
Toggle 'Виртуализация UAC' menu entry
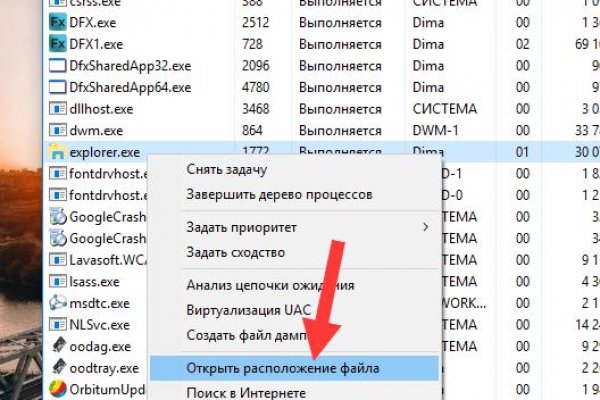click(244, 312)
